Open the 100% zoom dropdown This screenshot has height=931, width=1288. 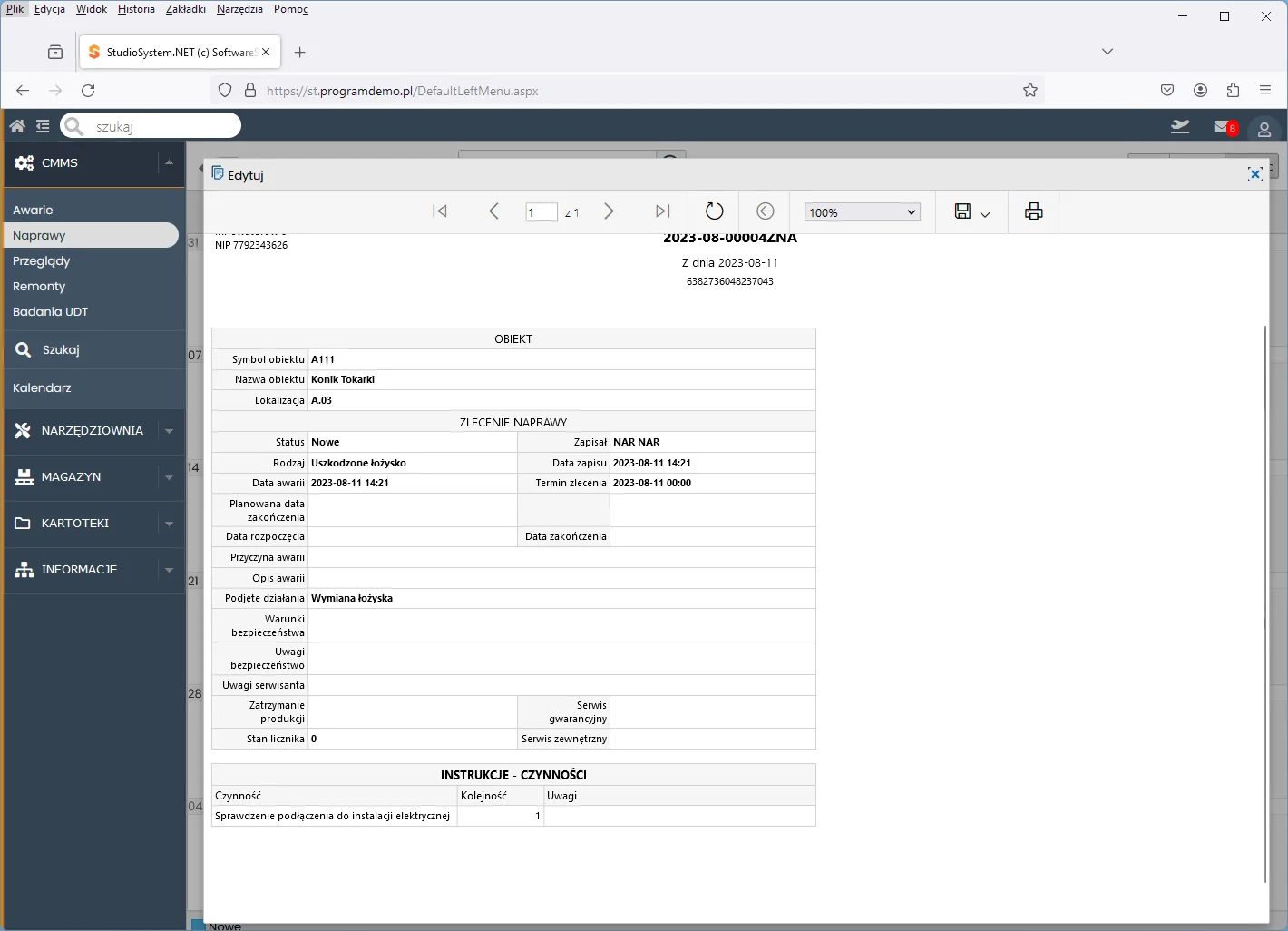863,212
